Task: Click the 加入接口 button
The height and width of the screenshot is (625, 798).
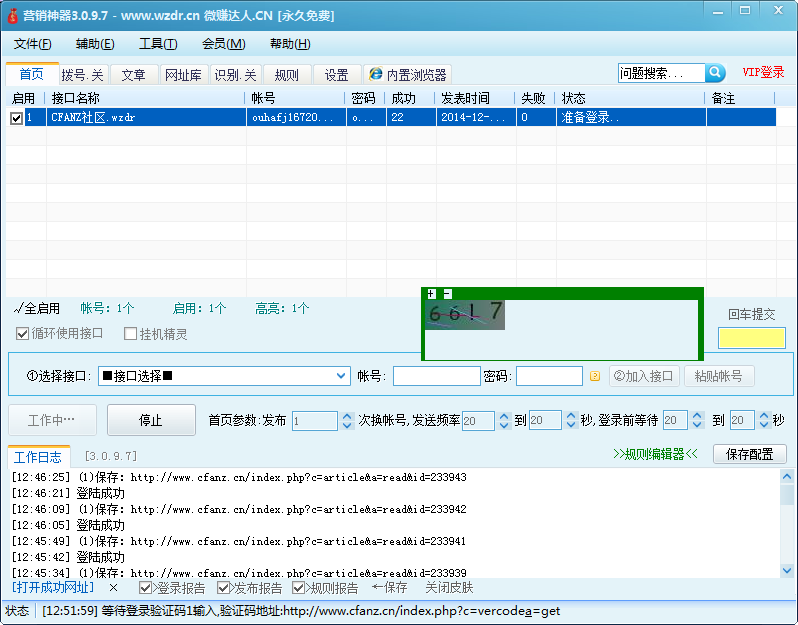Action: click(x=644, y=376)
